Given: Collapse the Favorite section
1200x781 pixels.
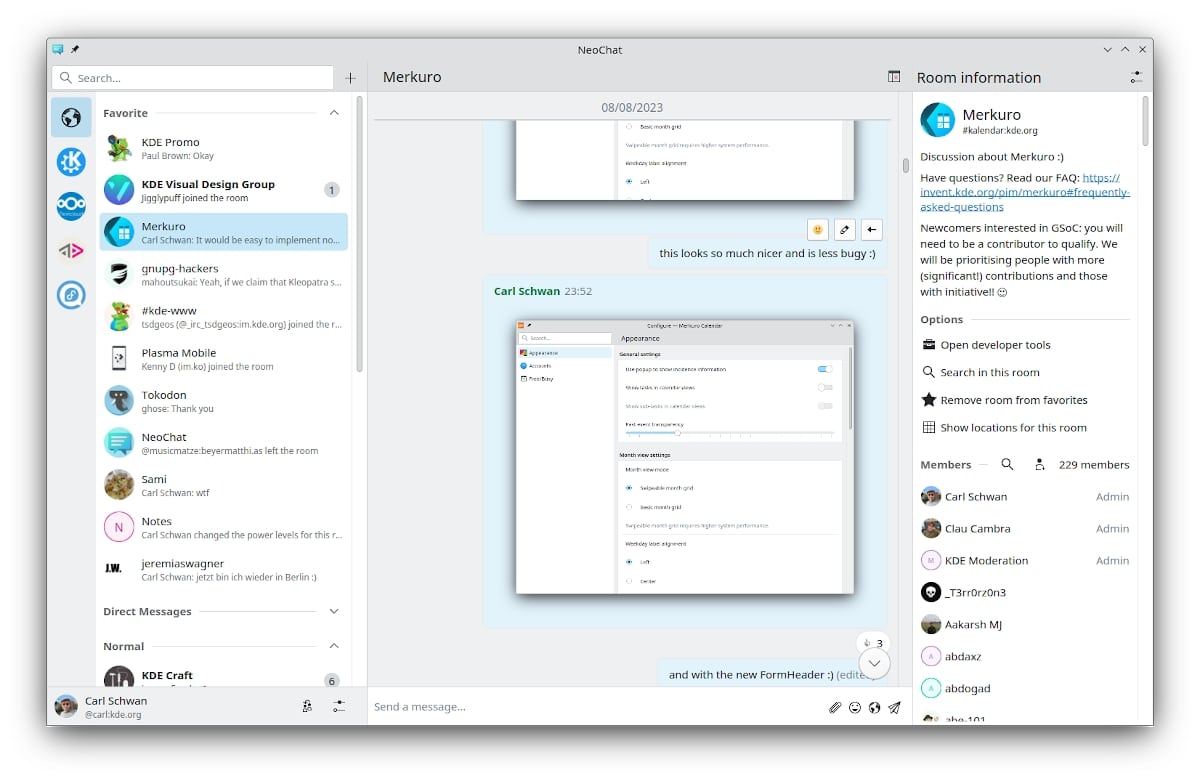Looking at the screenshot, I should [334, 113].
